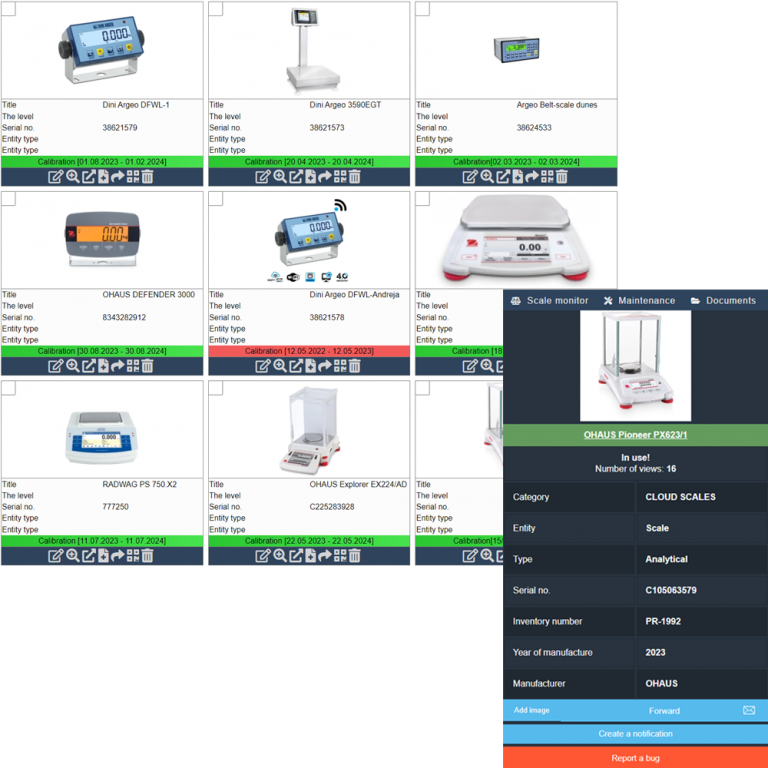Add a document to Argeo Belt-scale dunes
768x768 pixels.
[517, 177]
